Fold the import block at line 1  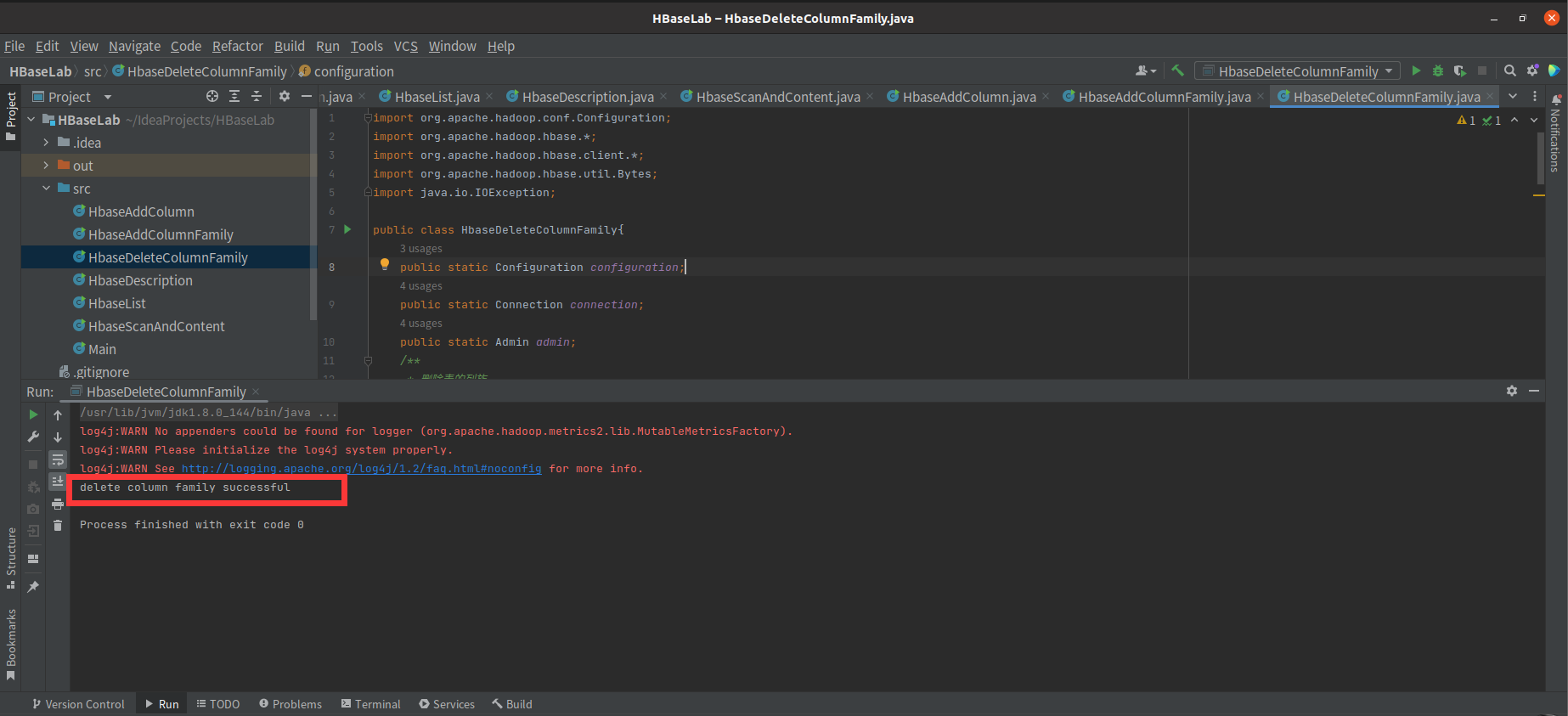(x=368, y=118)
